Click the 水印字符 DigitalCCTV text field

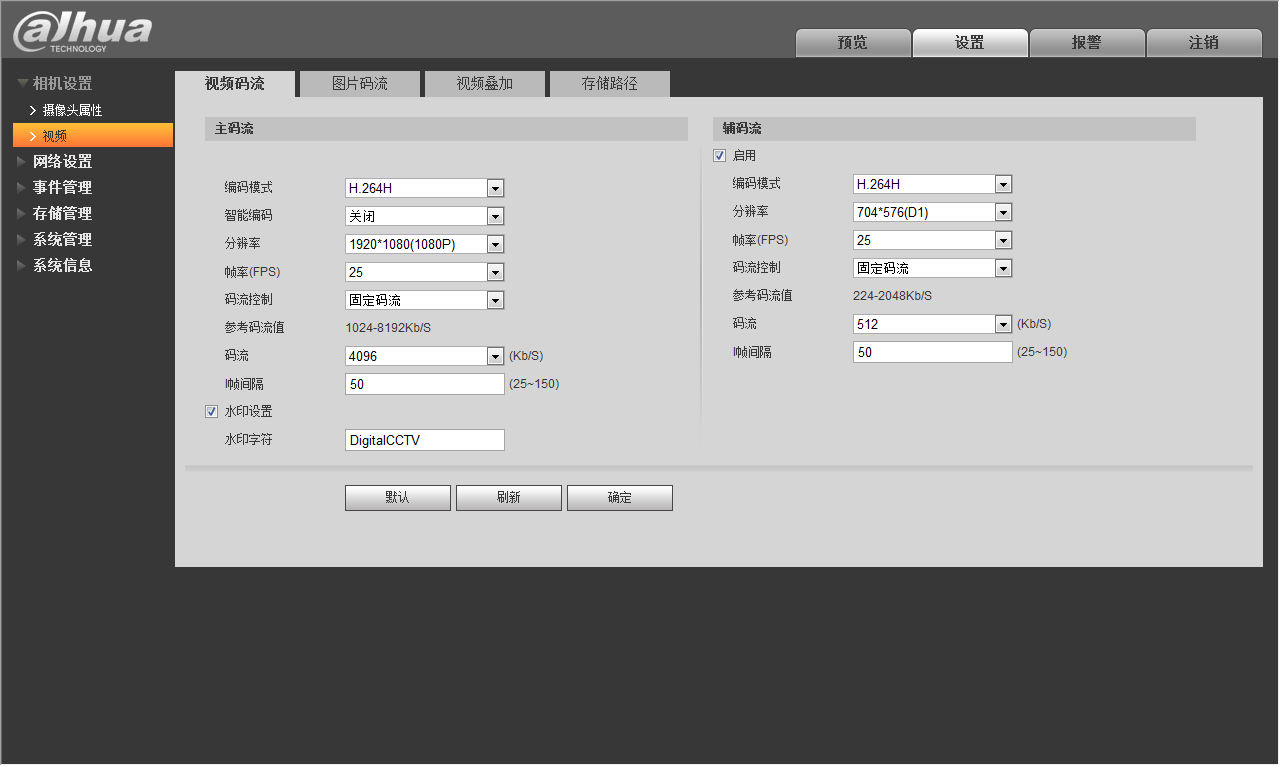click(425, 440)
